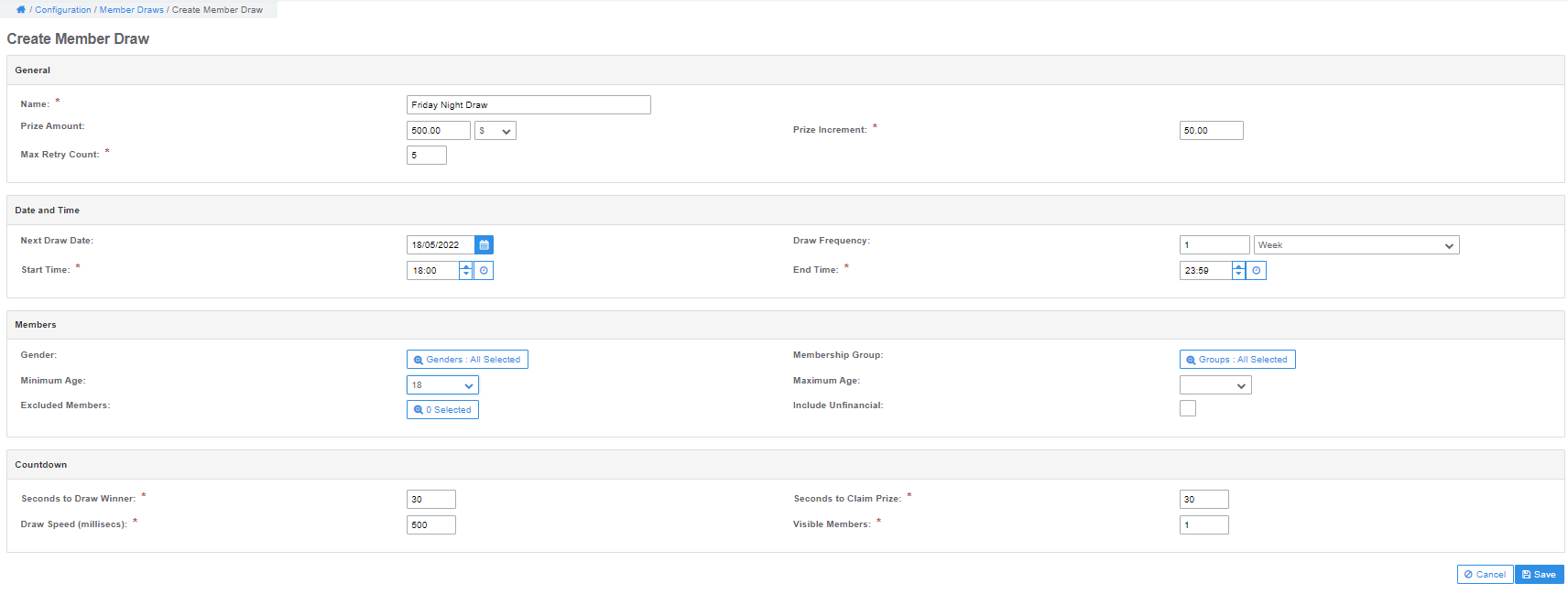
Task: Open the currency symbol dropdown
Action: (495, 131)
